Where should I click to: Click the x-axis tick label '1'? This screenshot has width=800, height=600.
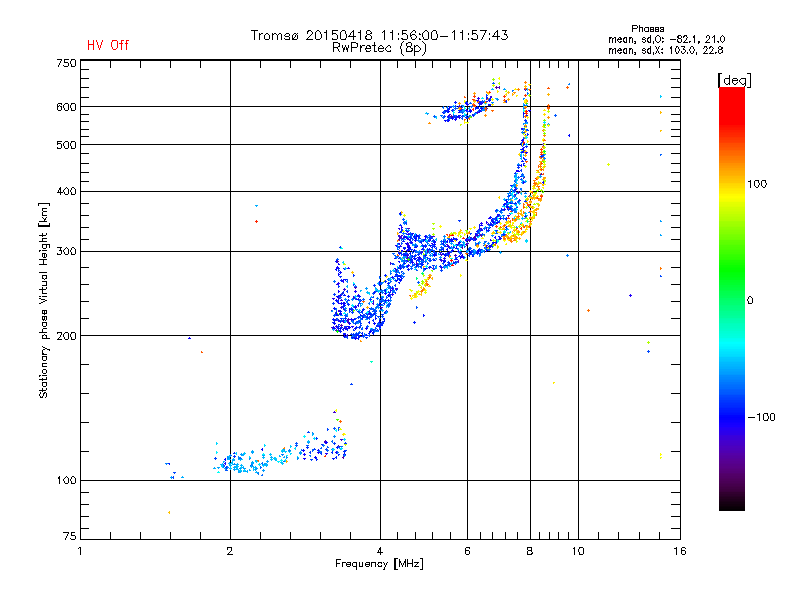pos(80,551)
